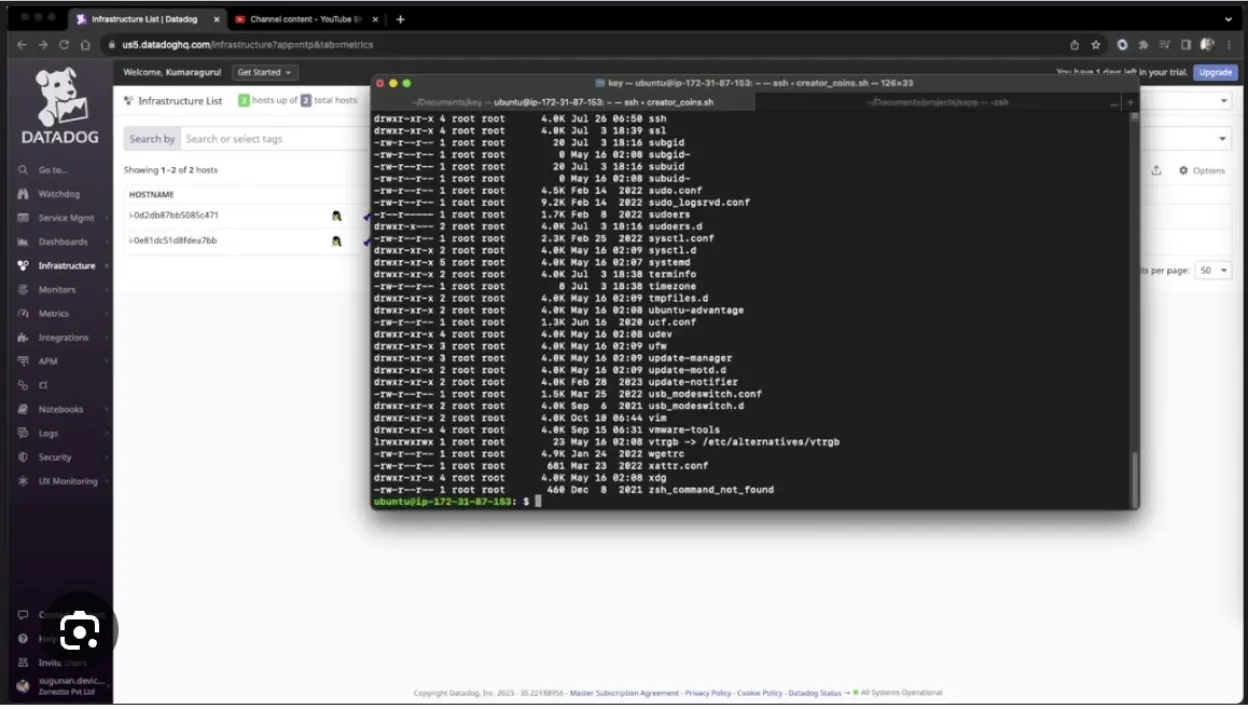Click Linux penguin icon for host i-0e81dc51d8fdea7bb
The height and width of the screenshot is (710, 1248).
337,241
